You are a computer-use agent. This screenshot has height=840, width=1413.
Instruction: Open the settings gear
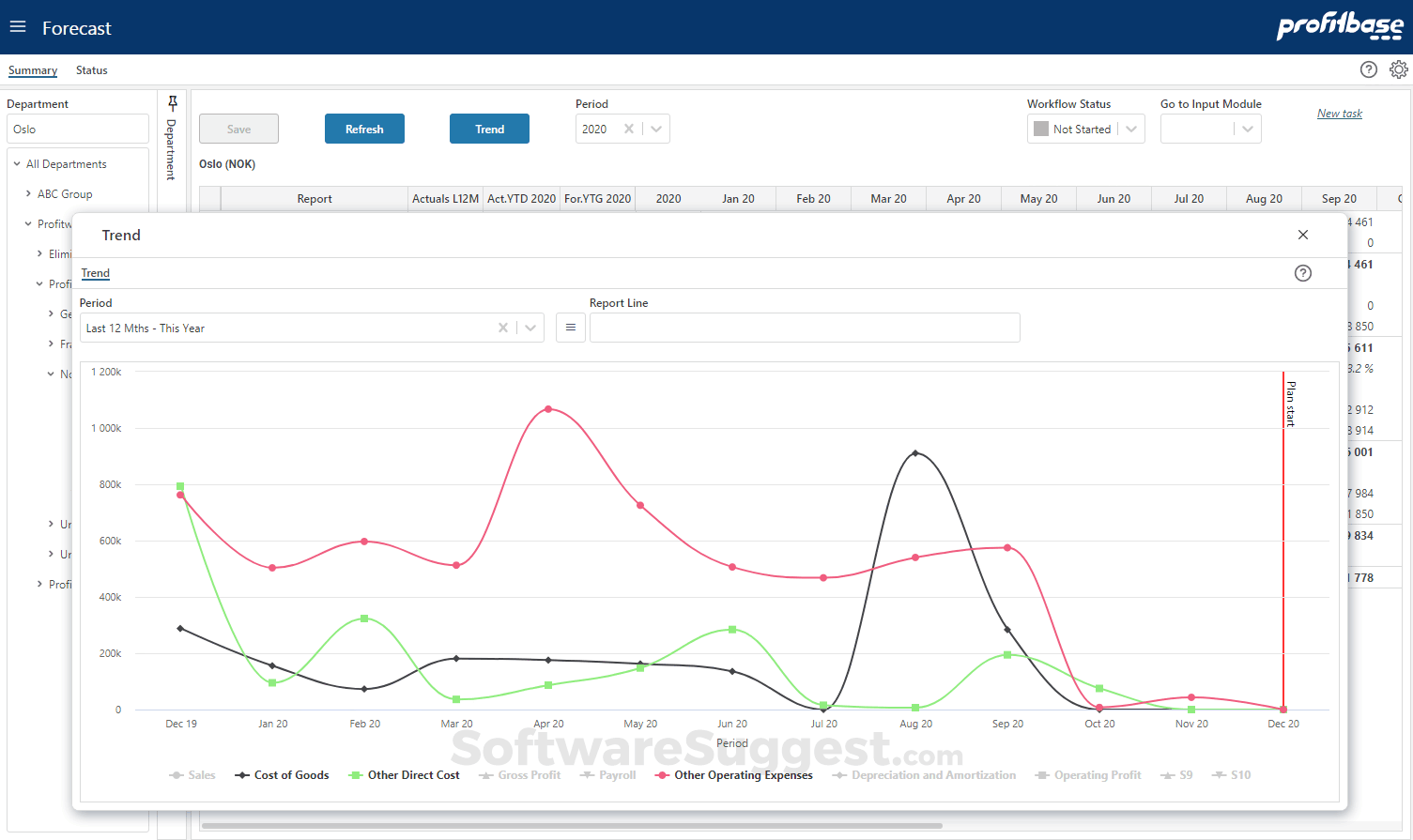(1400, 69)
